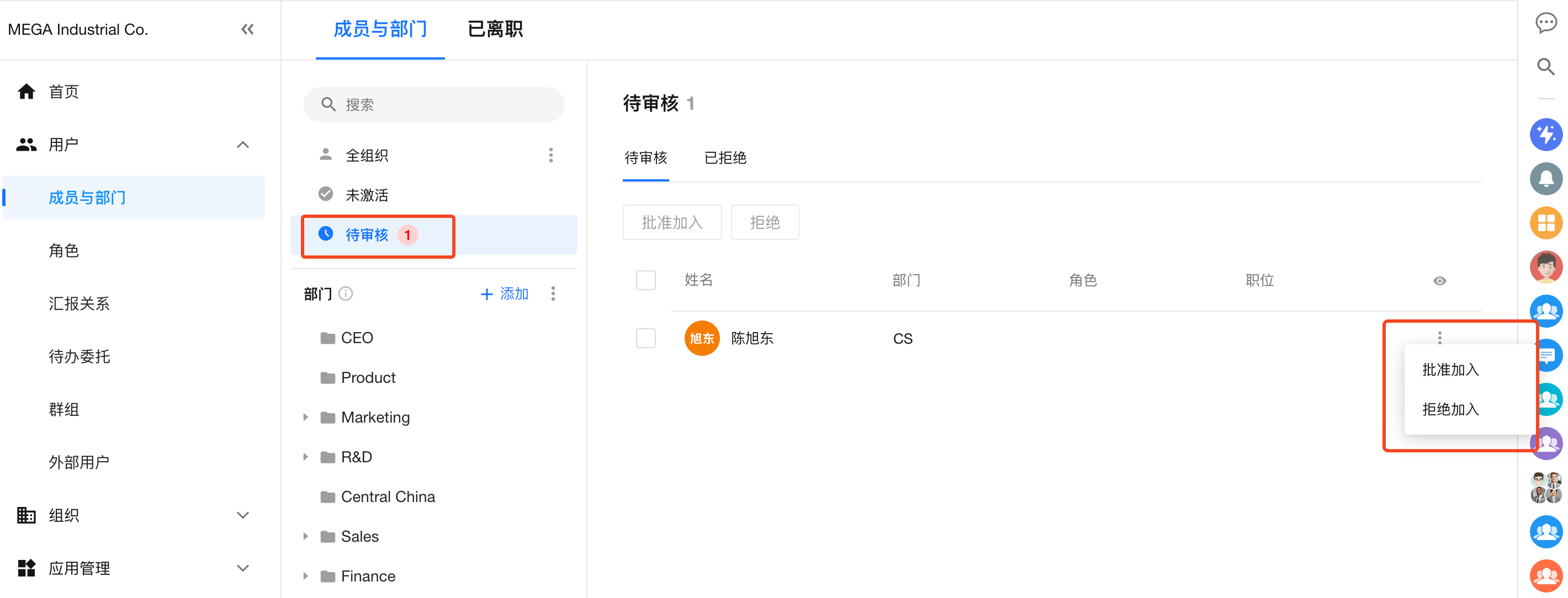Open the blue lightning assistant icon

1545,135
